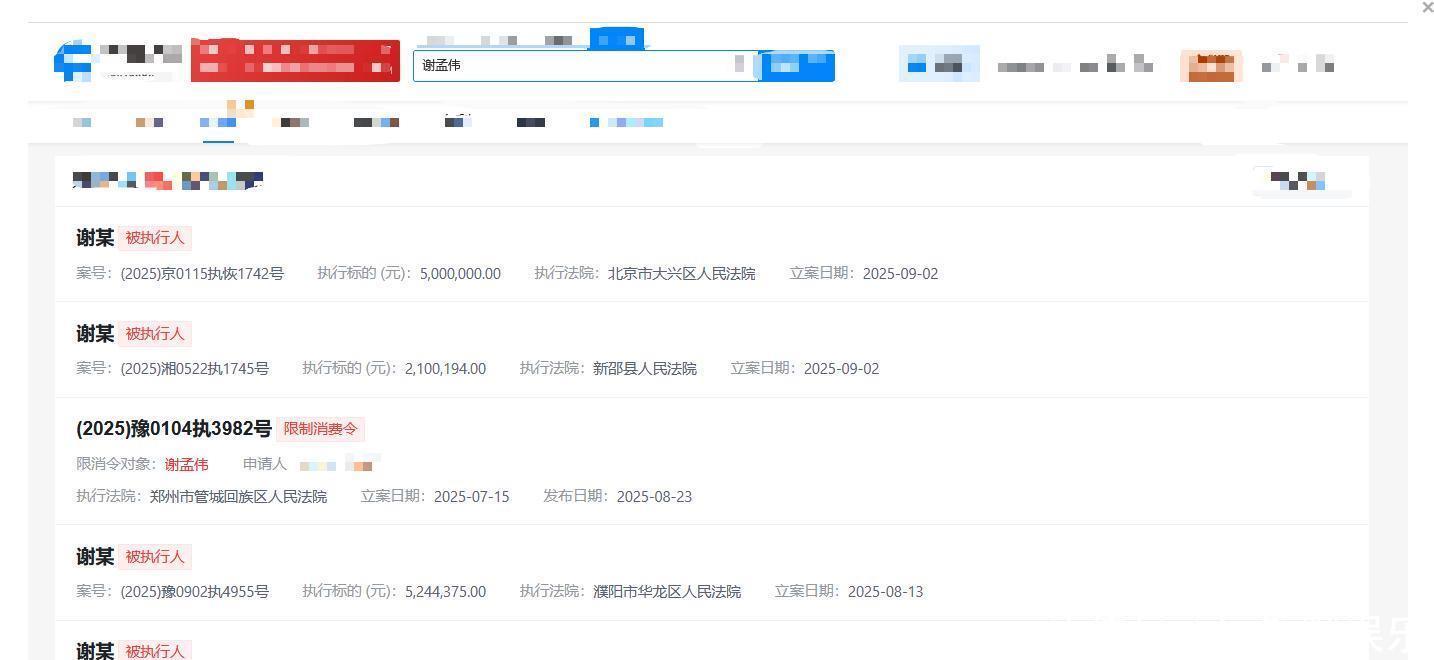Open 谢某 entry for case (2025)豫0902执4955号

(x=95, y=556)
